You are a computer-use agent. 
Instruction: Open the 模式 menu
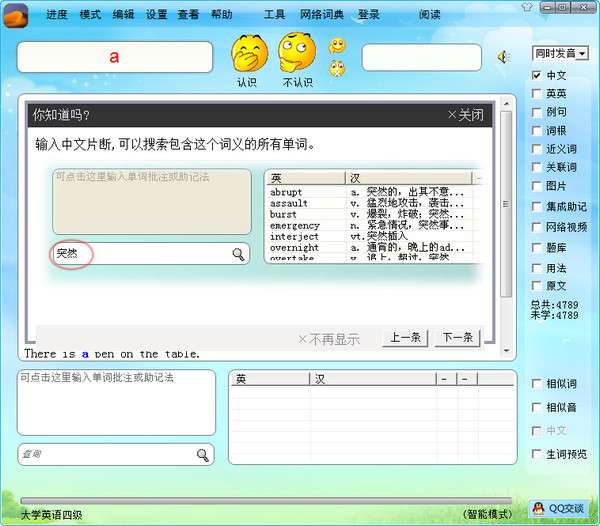90,15
